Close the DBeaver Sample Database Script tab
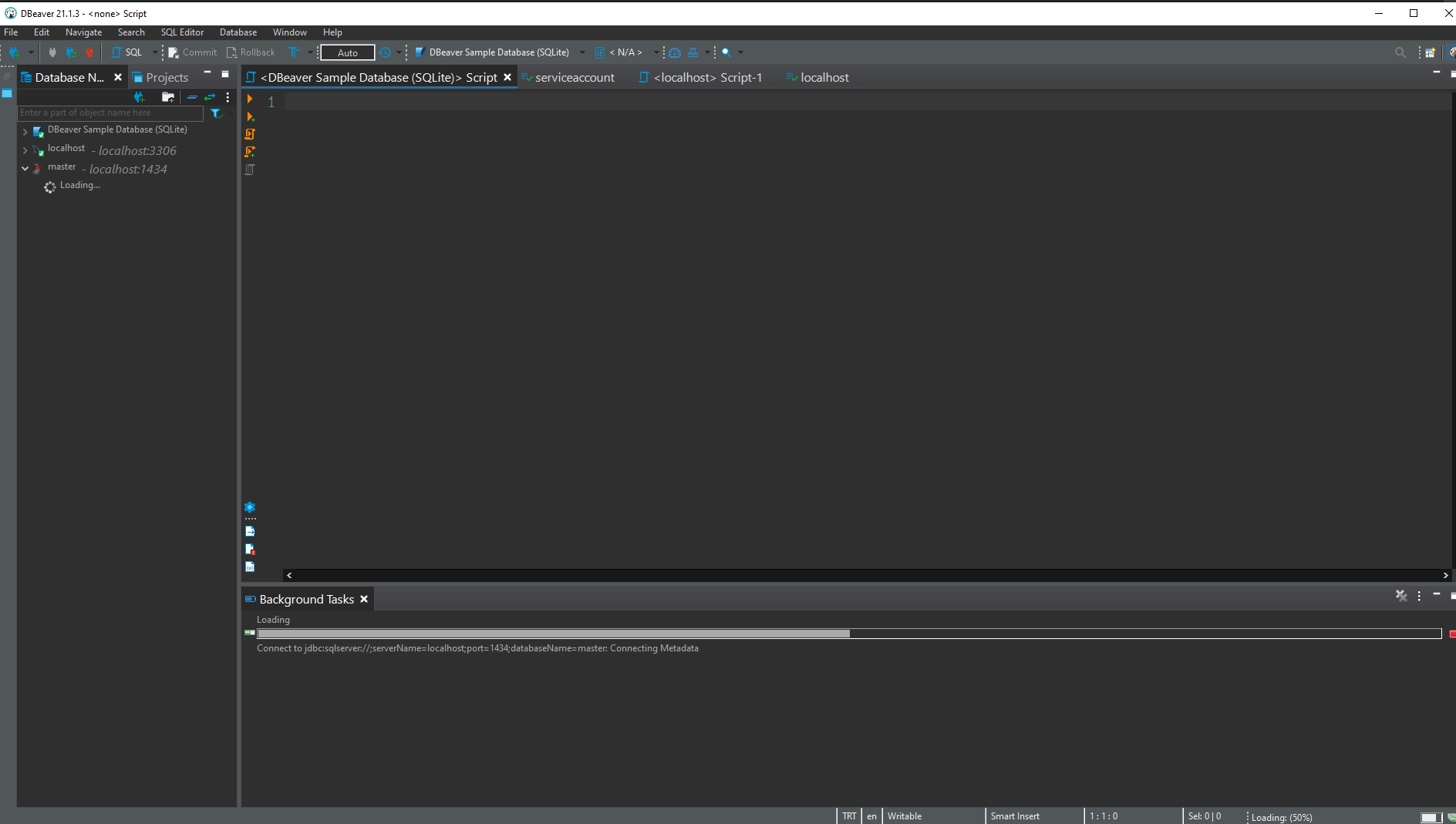 pos(507,77)
